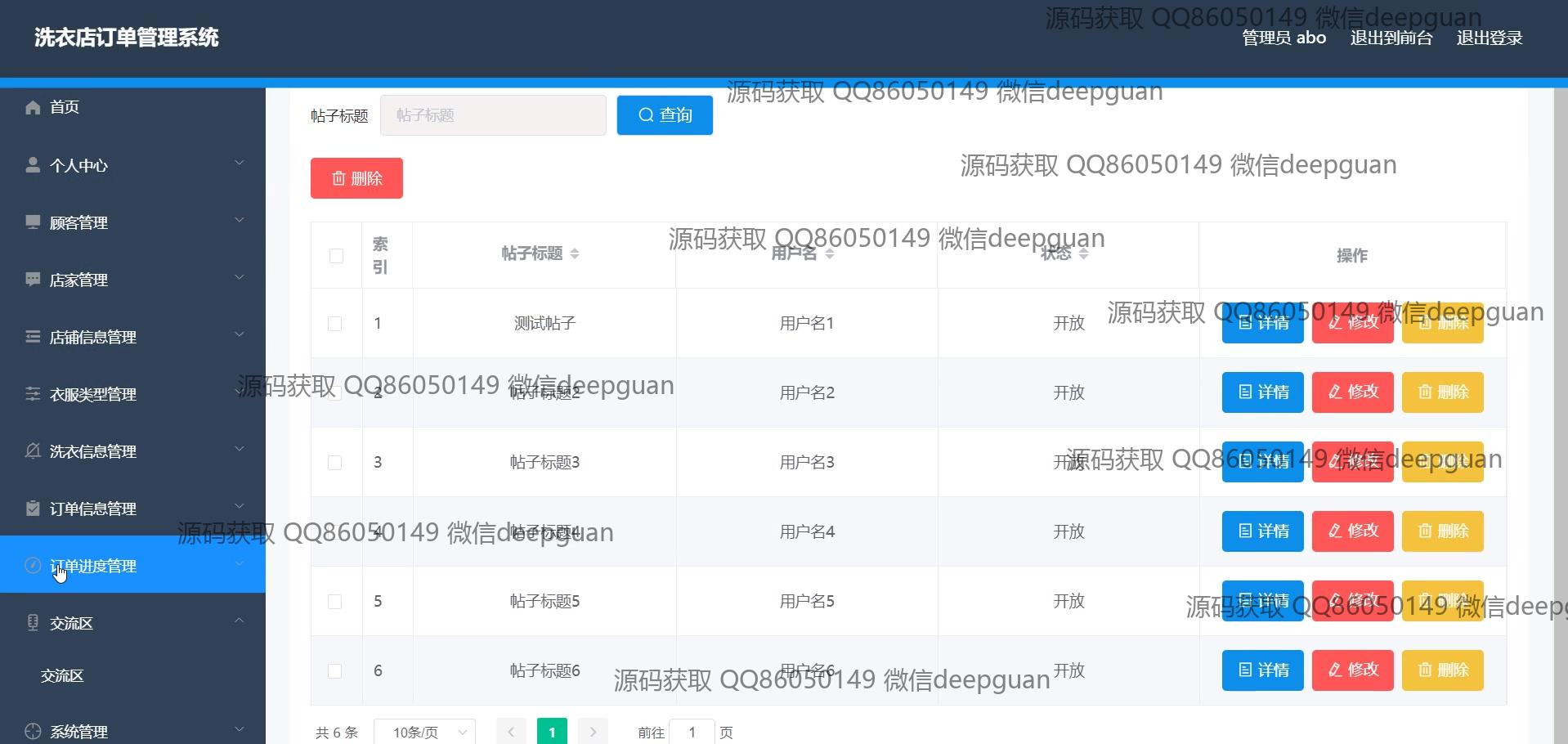
Task: Click the 用户名5 cell
Action: (806, 602)
